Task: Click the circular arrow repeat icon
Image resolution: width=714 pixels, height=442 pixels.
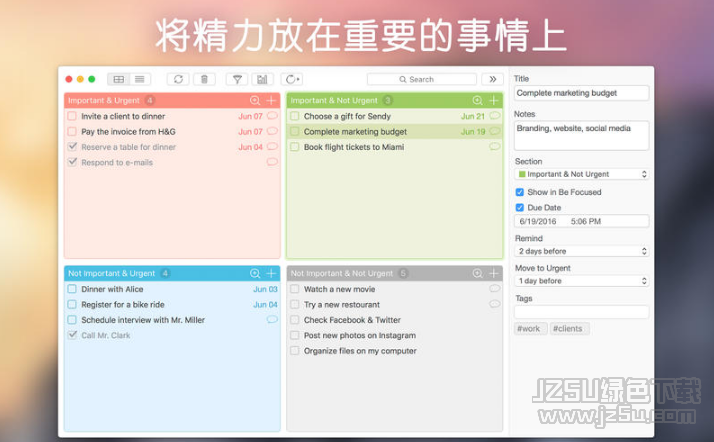Action: click(x=292, y=79)
